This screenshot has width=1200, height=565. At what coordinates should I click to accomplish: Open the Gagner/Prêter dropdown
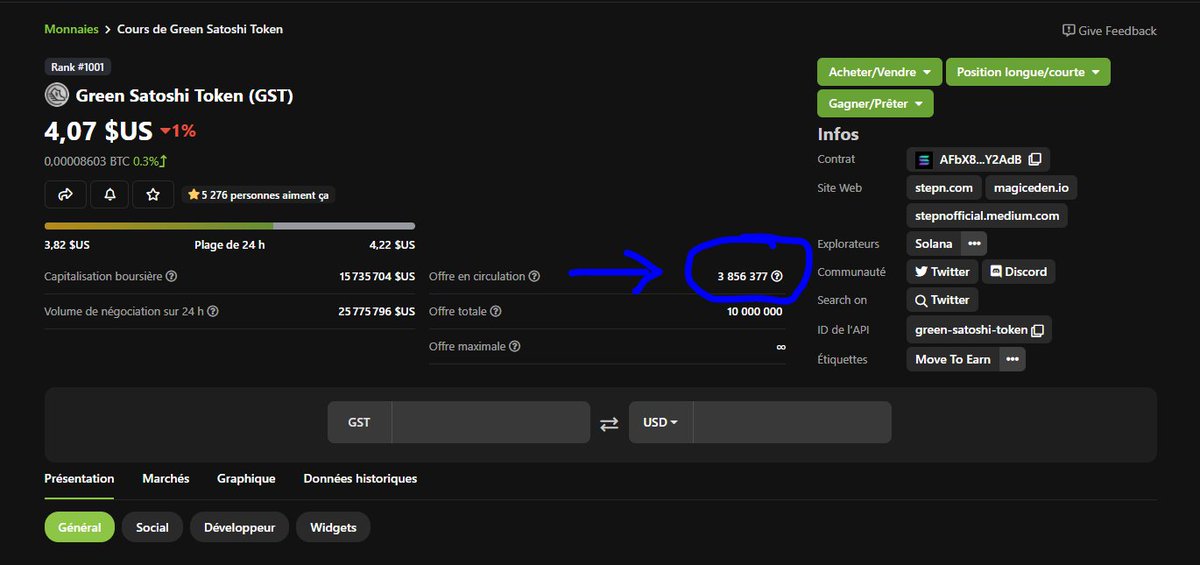875,103
